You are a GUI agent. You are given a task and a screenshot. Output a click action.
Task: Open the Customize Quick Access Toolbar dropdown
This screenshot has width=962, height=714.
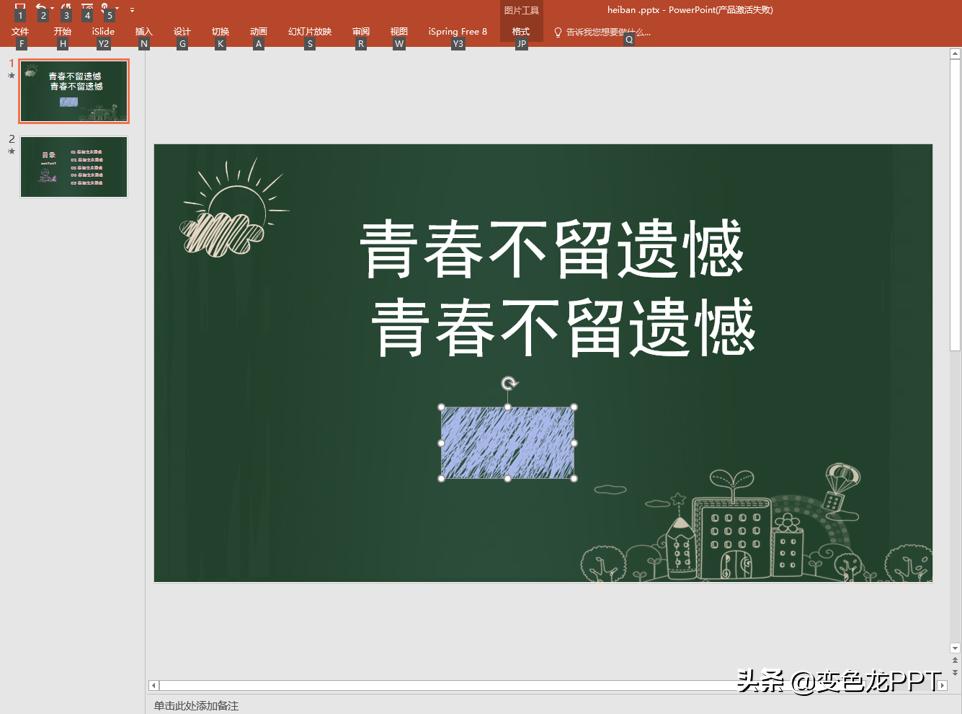tap(131, 11)
